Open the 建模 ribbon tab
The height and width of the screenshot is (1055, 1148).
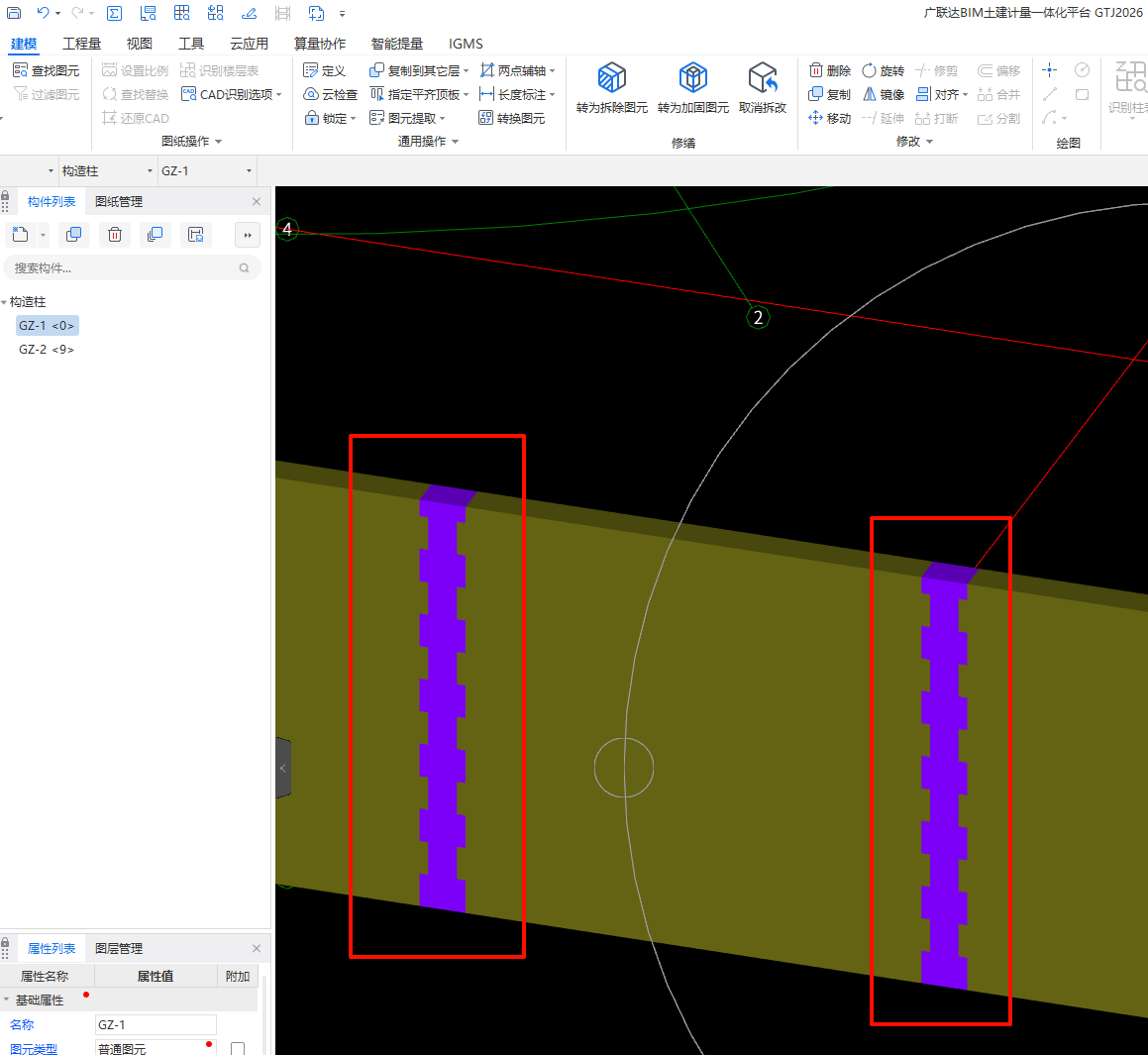[24, 44]
